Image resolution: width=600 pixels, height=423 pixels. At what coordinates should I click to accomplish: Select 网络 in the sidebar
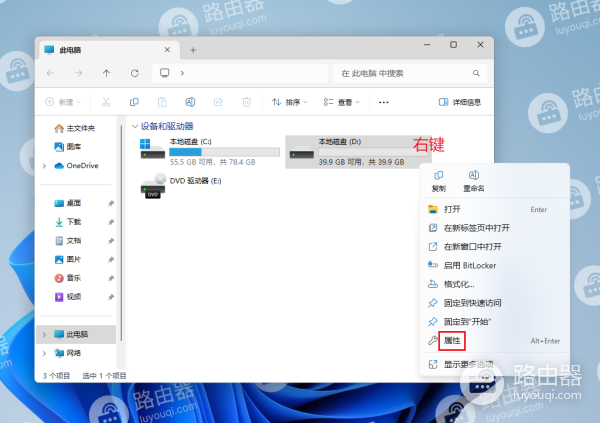(68, 353)
